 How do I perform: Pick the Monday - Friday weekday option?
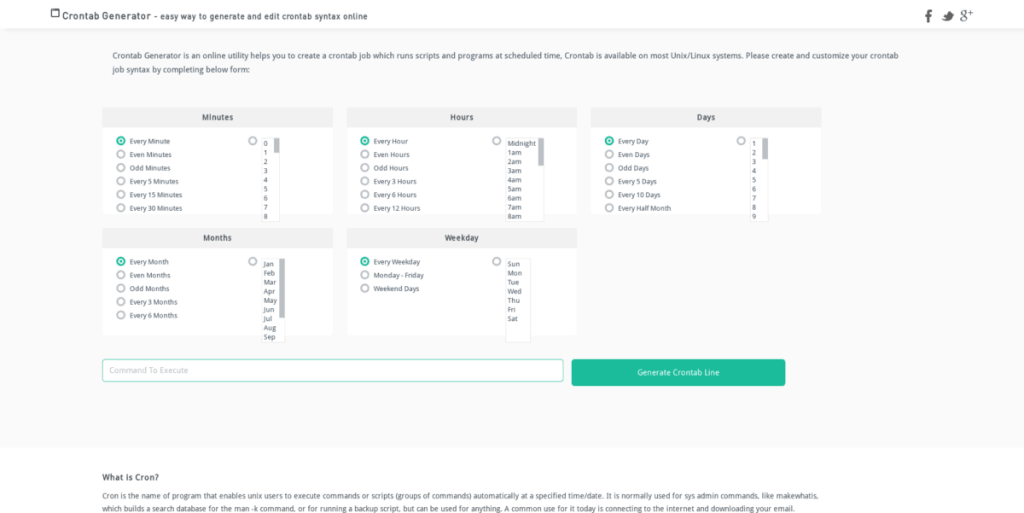click(365, 275)
